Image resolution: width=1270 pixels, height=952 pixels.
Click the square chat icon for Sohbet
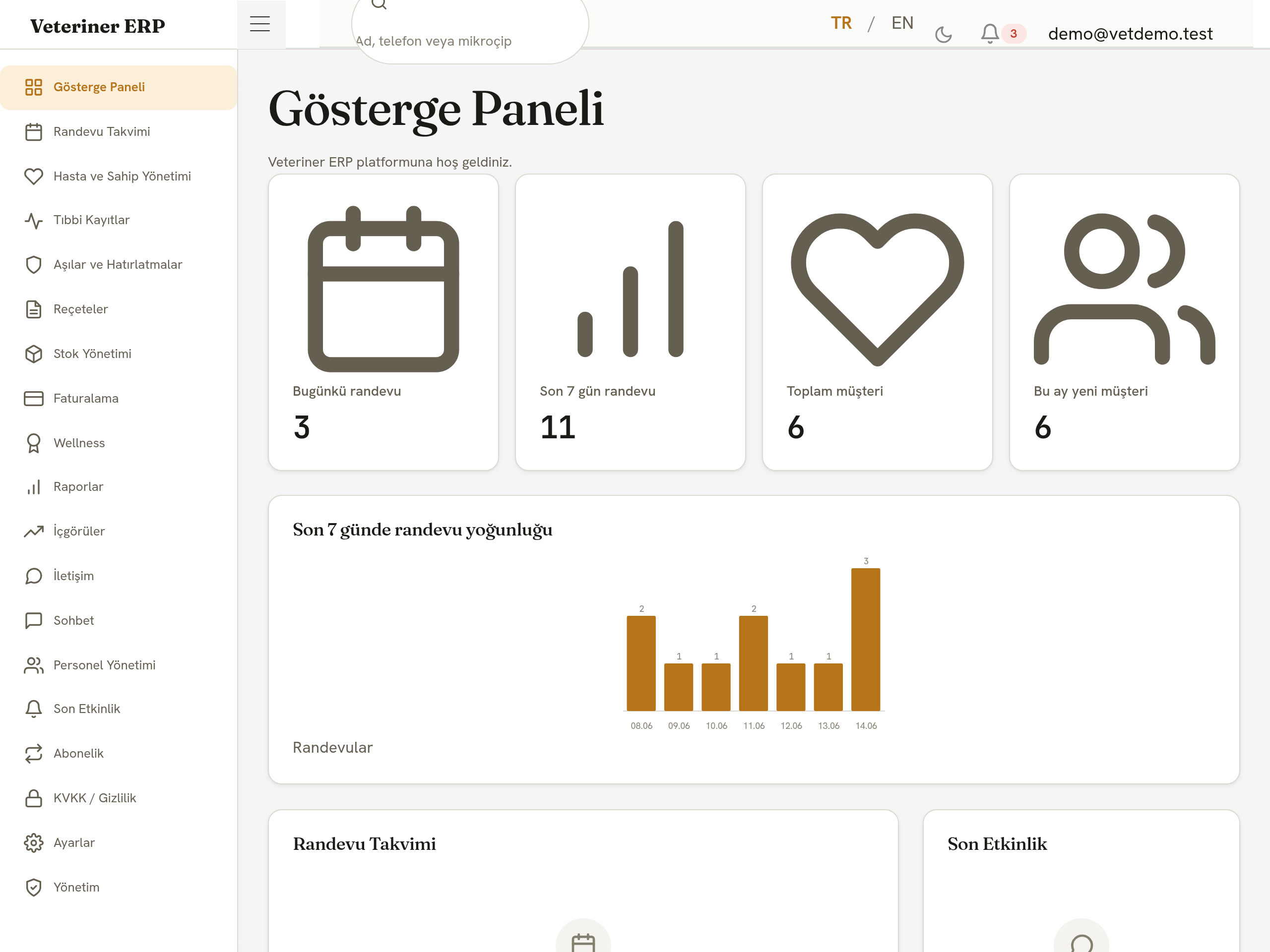(34, 620)
